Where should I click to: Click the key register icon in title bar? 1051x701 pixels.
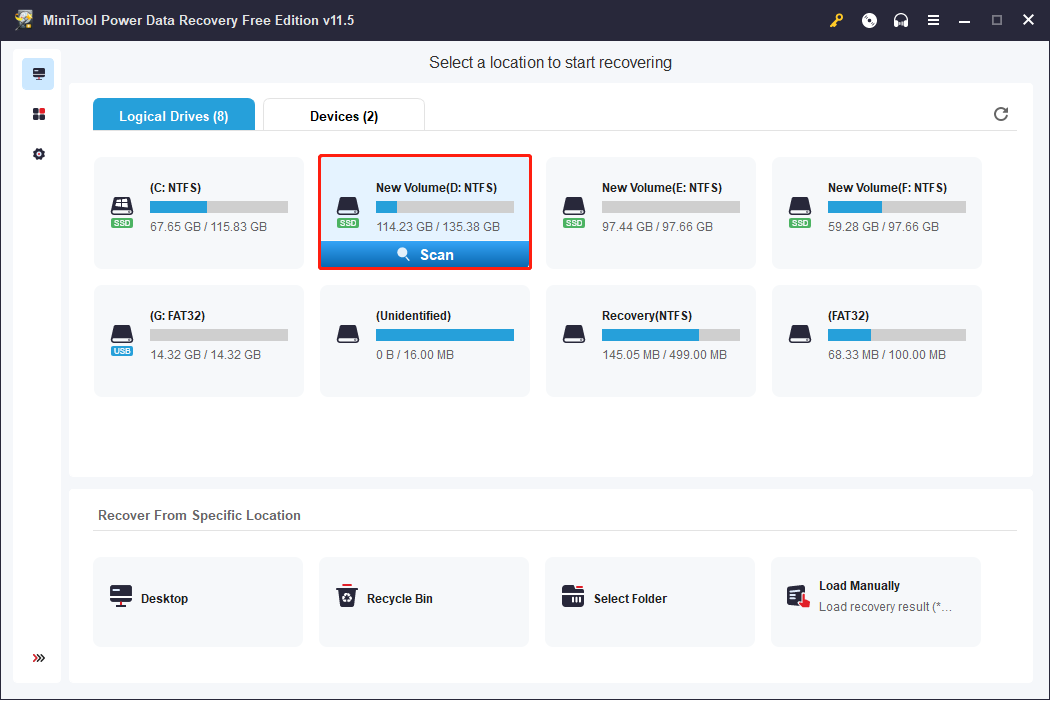[x=837, y=20]
